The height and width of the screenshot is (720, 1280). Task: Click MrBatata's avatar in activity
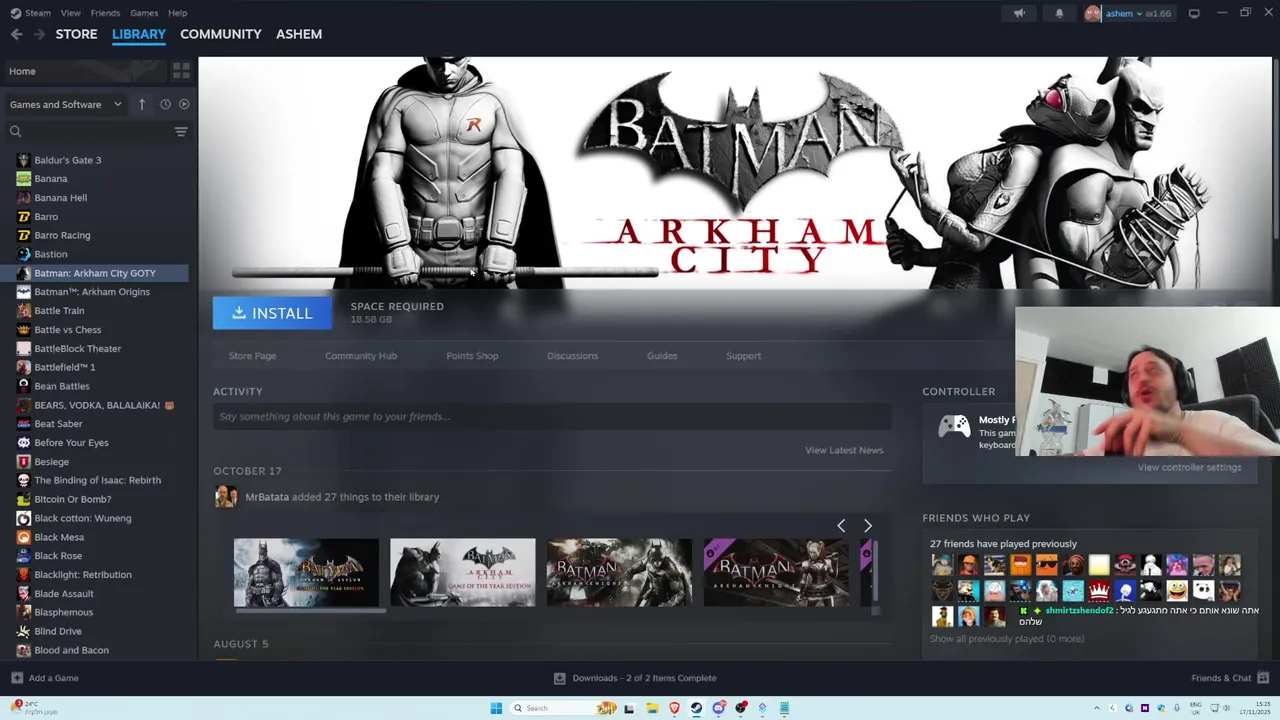pyautogui.click(x=226, y=497)
